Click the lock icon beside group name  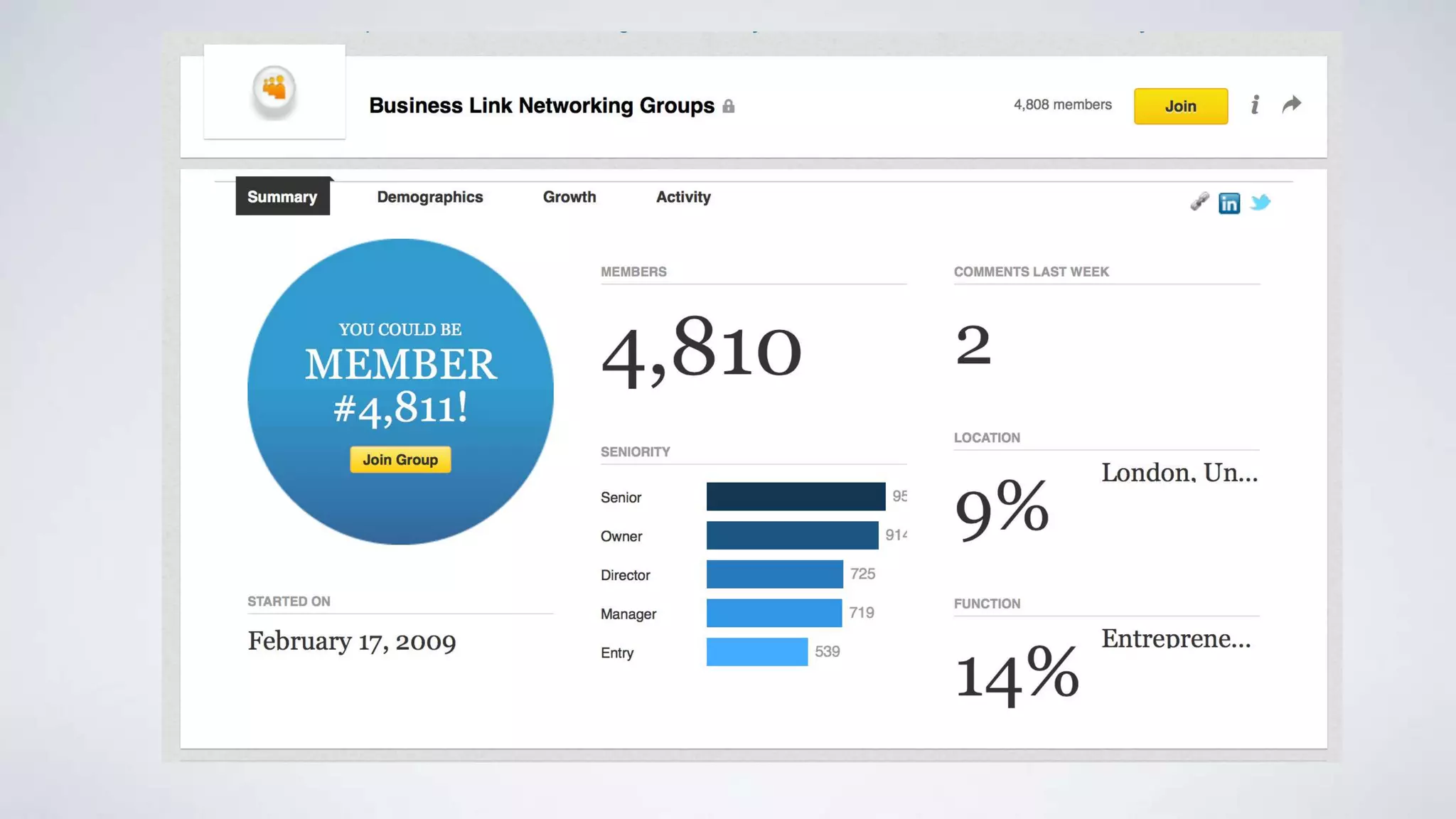[729, 107]
